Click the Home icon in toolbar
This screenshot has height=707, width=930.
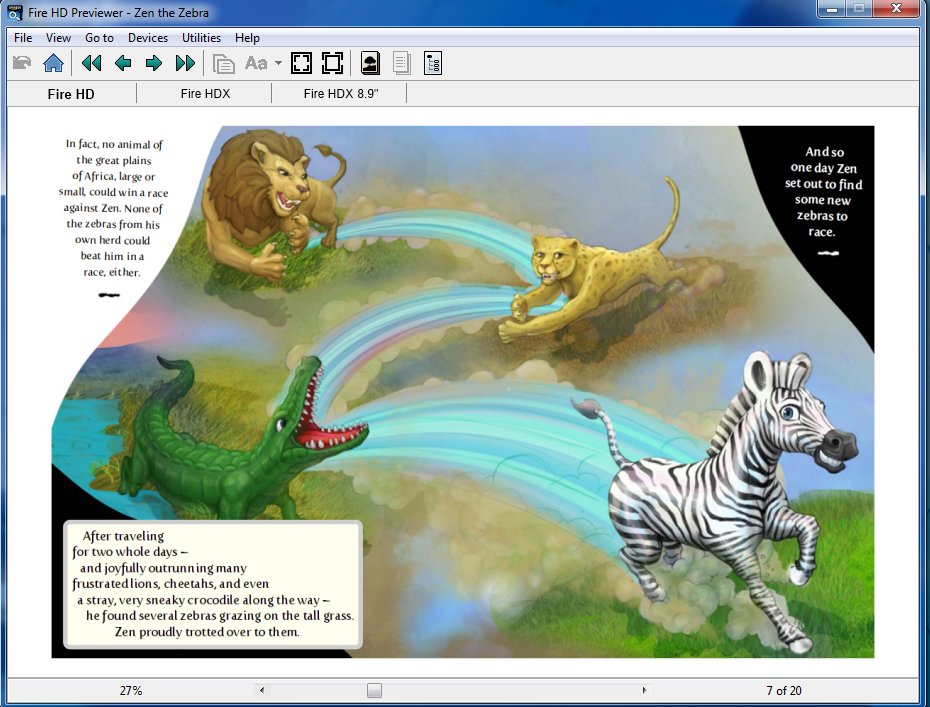click(x=54, y=64)
